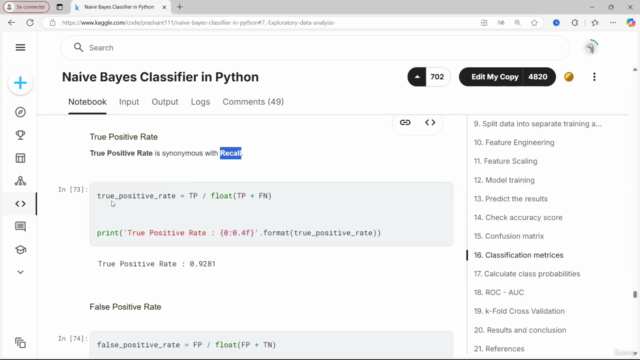The image size is (640, 360).
Task: Click inside code cell In [73]
Action: click(271, 214)
